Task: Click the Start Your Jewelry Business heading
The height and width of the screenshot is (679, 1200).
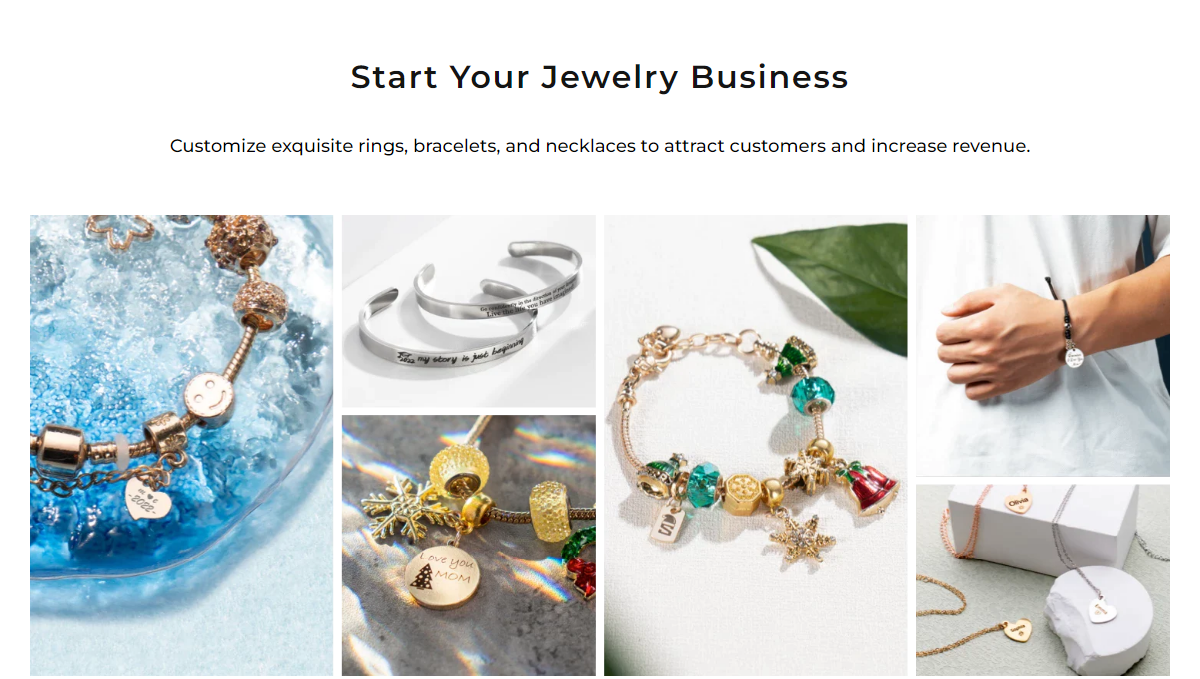Action: click(x=599, y=77)
